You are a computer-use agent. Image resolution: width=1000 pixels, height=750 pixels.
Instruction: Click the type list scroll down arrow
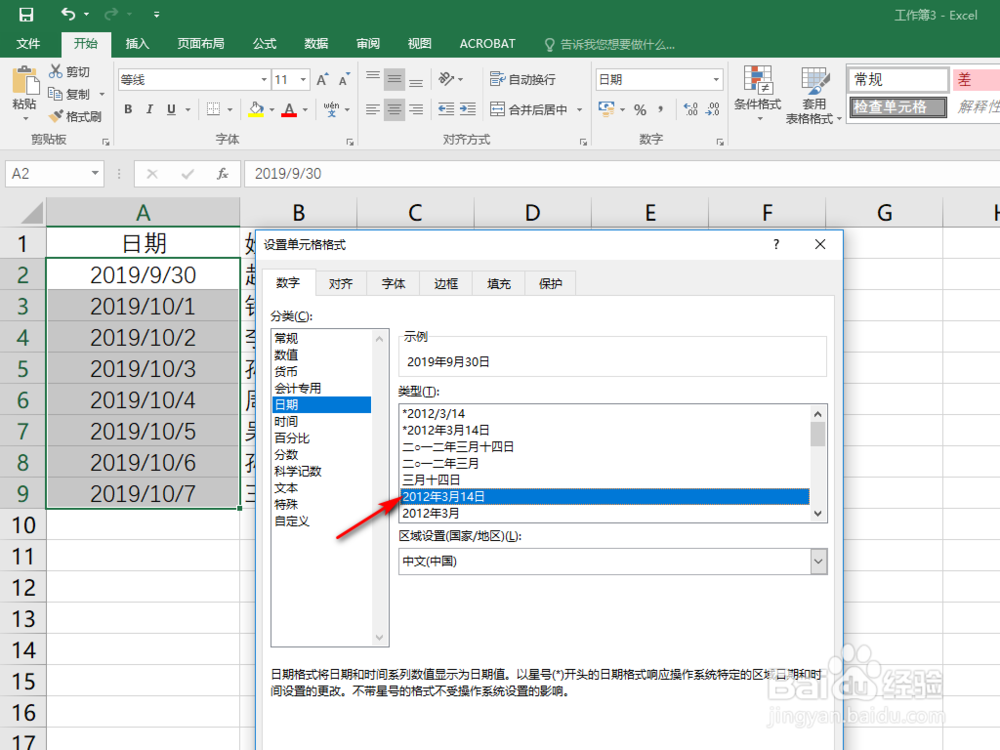click(x=818, y=513)
